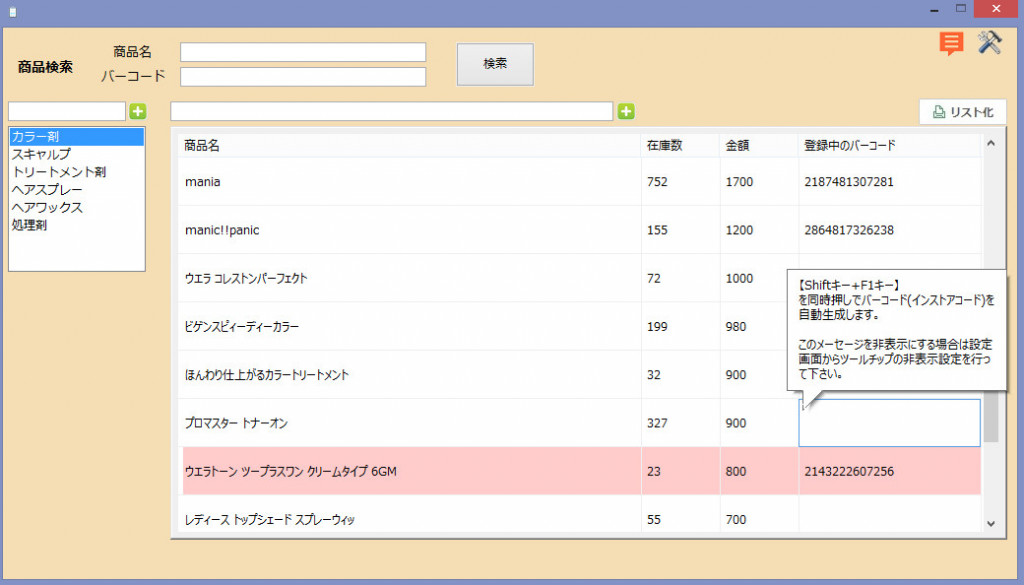Click the 登録中のバーコード column header
This screenshot has height=585, width=1024.
[889, 145]
